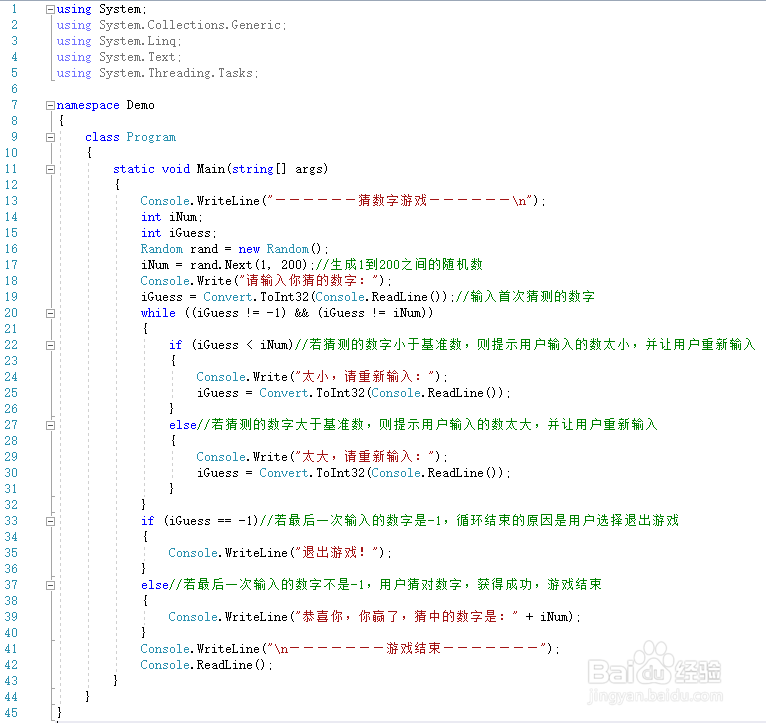Collapse the static void Main method
Screen dimensions: 766x723
click(50, 170)
